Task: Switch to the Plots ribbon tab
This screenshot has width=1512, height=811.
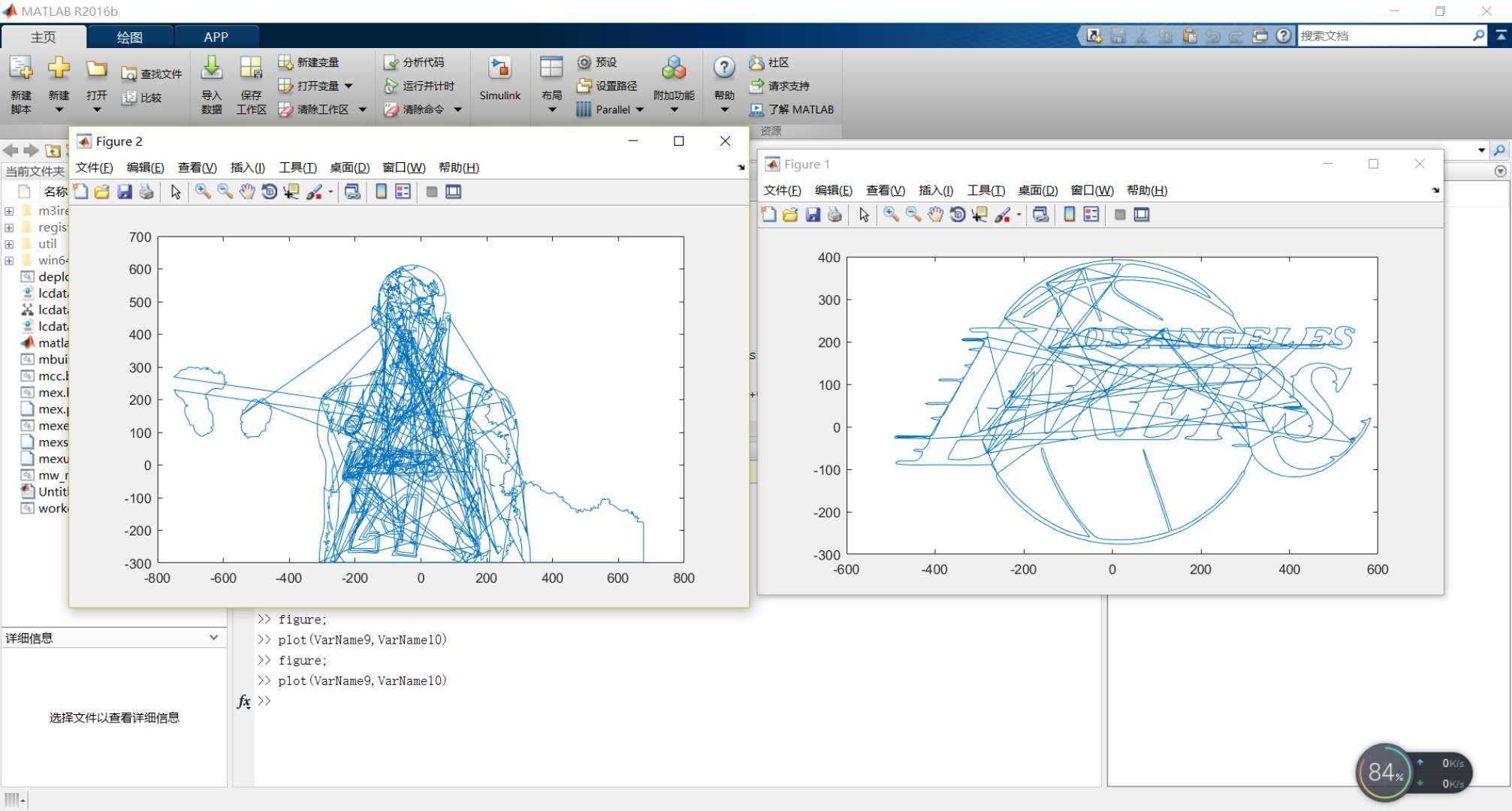Action: tap(129, 37)
